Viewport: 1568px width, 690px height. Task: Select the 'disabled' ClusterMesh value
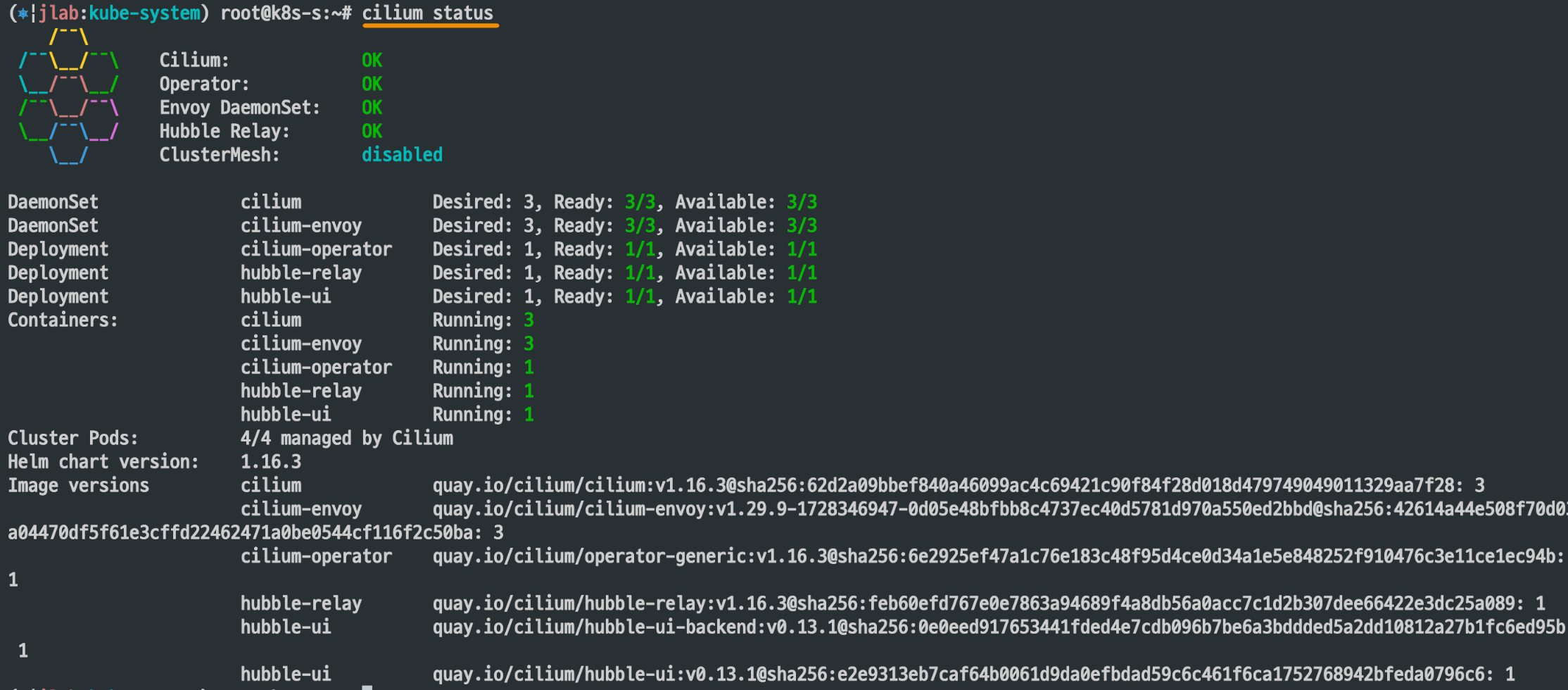pos(402,155)
